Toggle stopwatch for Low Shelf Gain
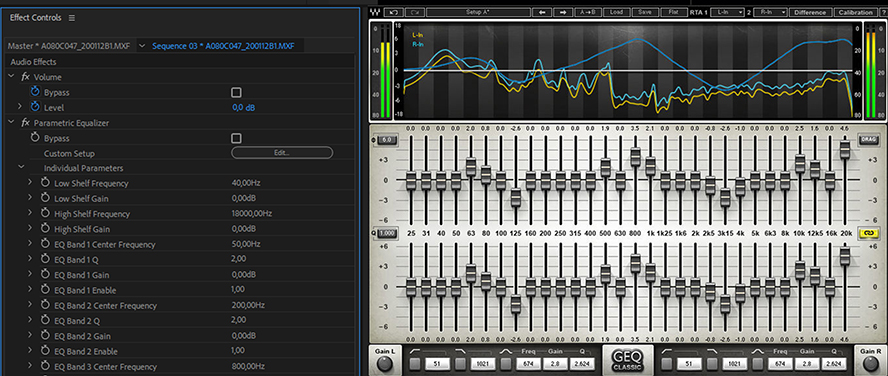The image size is (888, 376). click(45, 198)
